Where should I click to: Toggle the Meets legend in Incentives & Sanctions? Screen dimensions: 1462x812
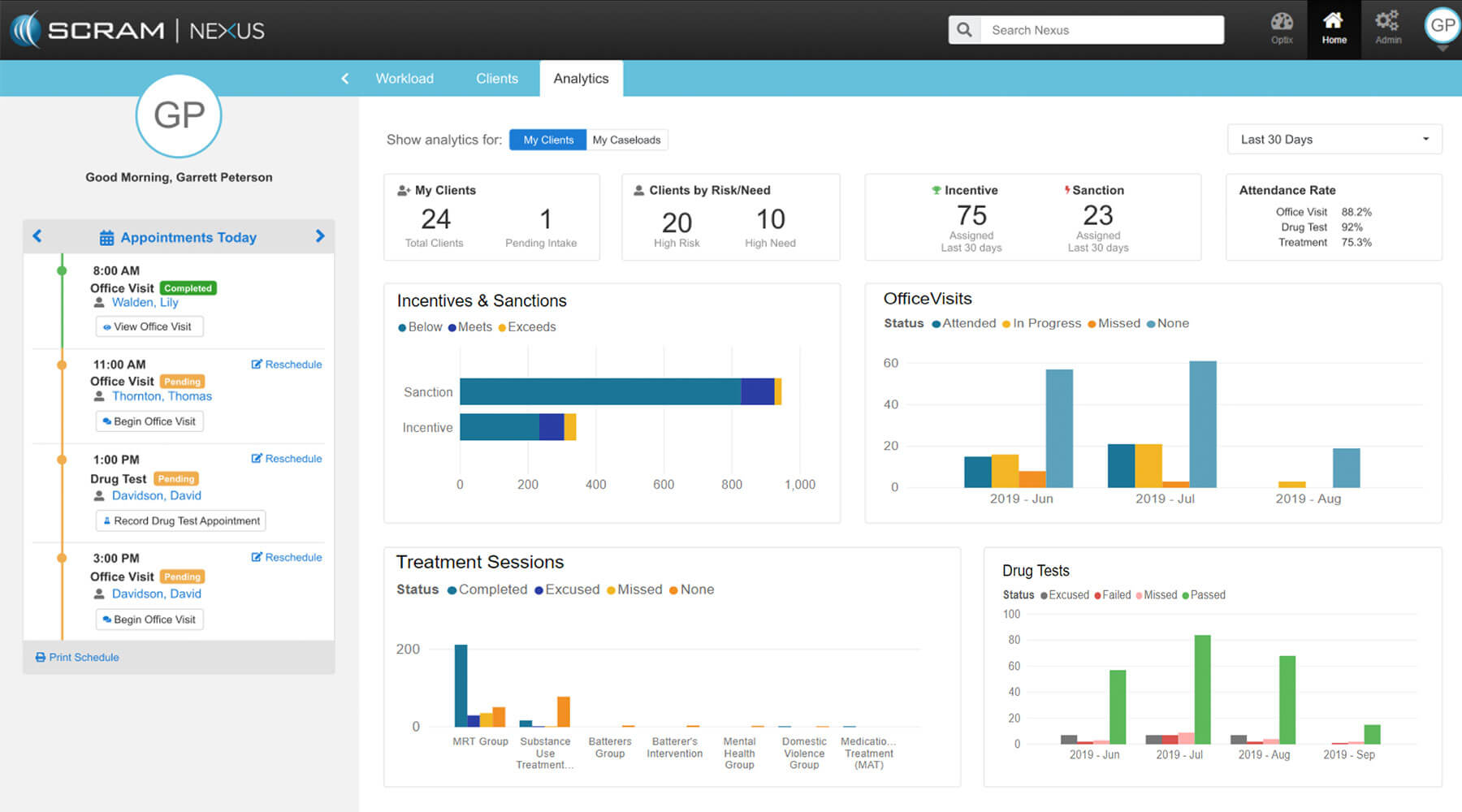click(470, 327)
